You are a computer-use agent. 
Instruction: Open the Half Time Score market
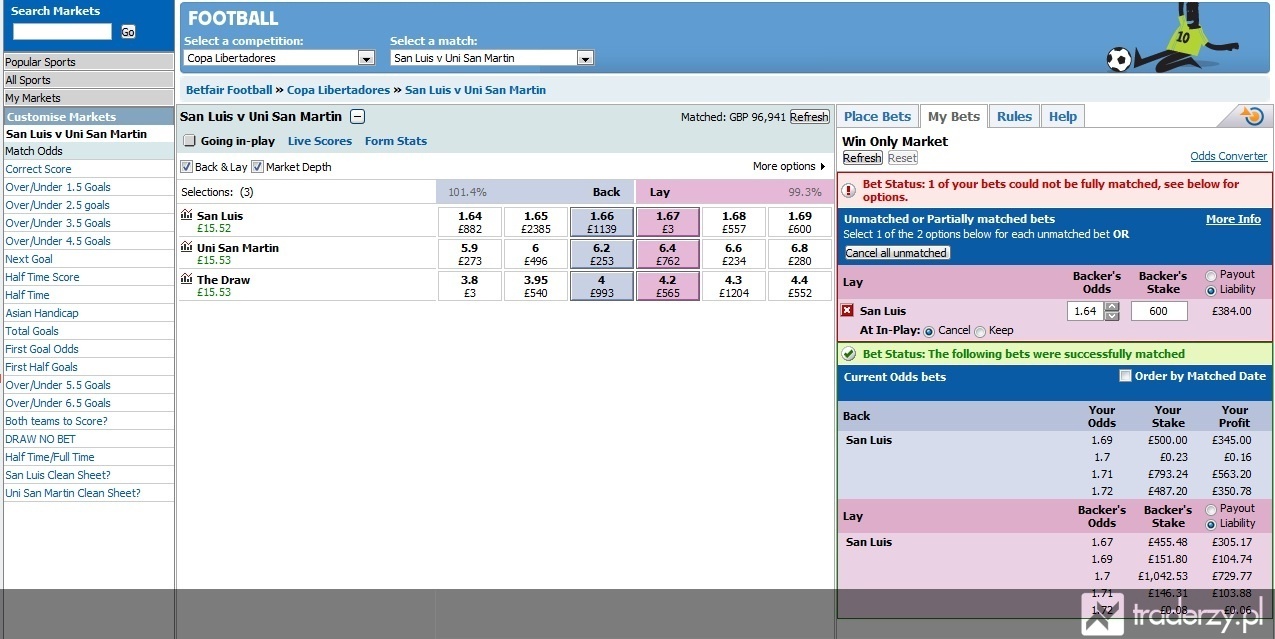[42, 277]
